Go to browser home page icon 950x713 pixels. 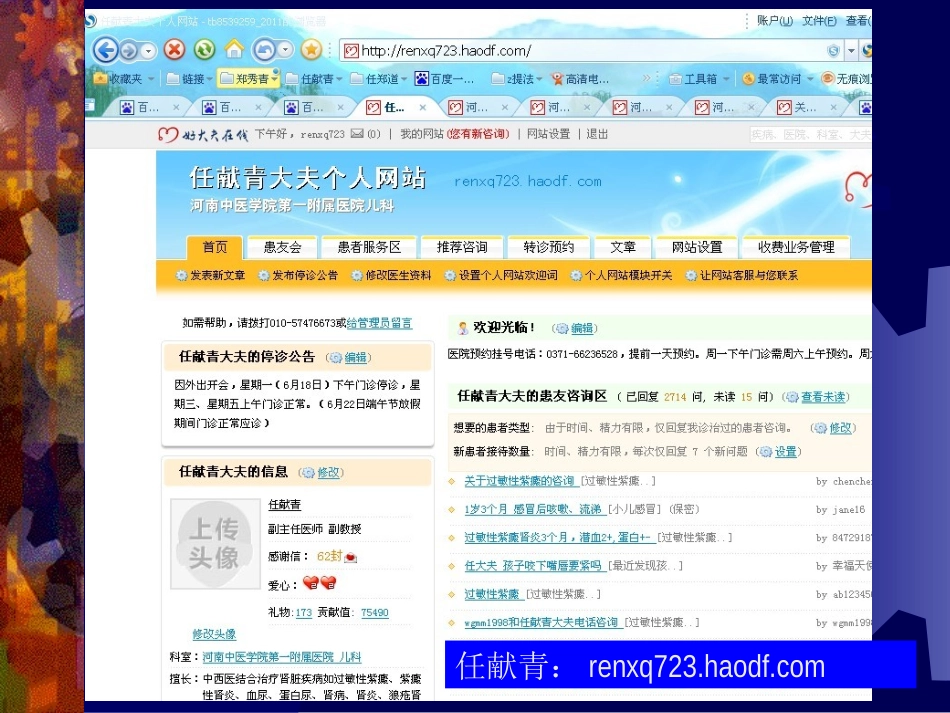[234, 50]
